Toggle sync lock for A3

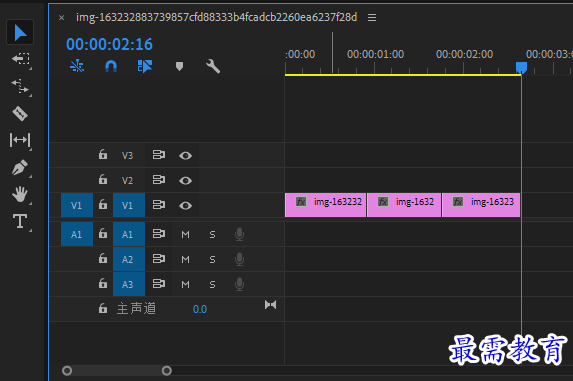coord(159,284)
